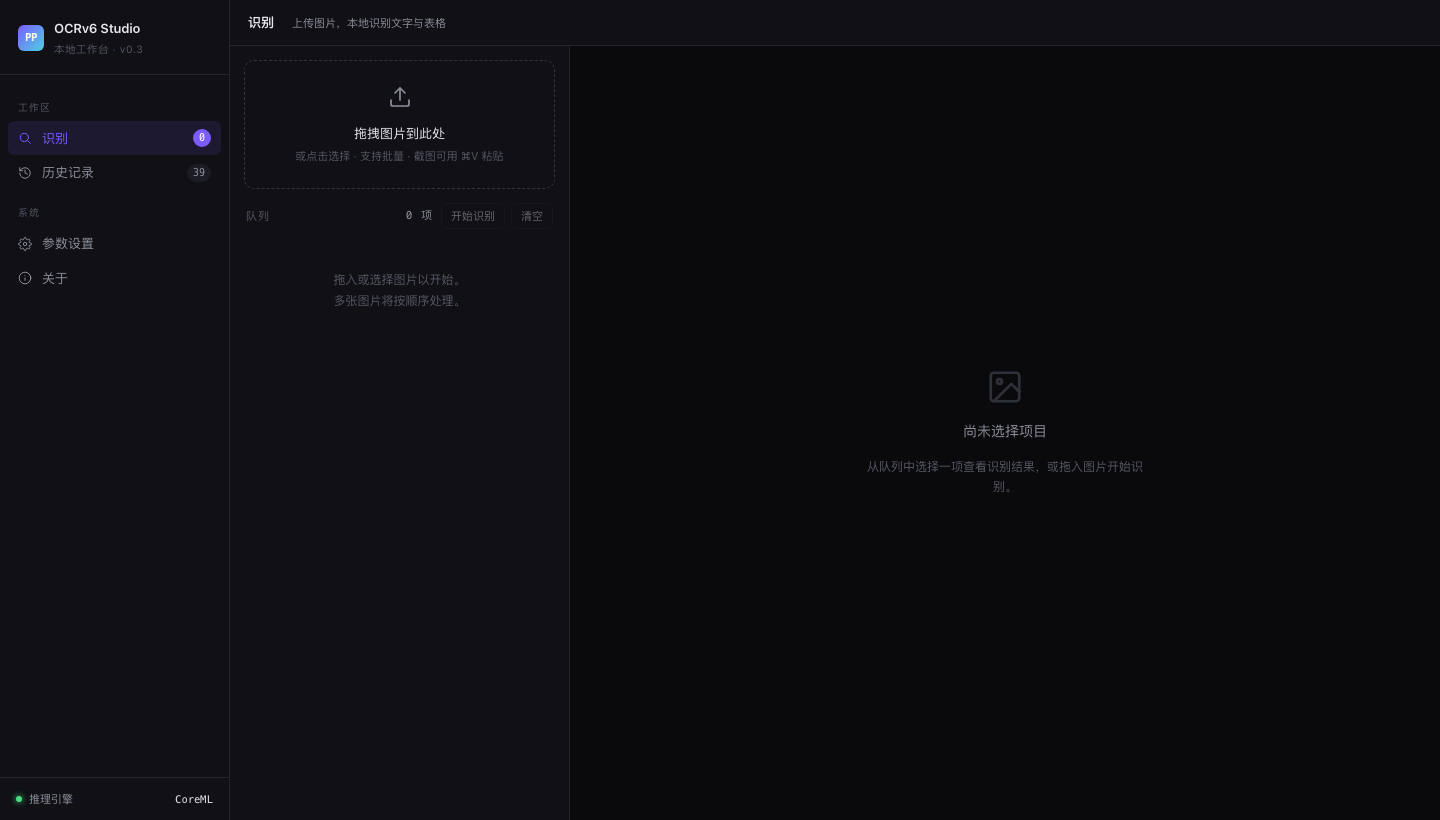Click the 清空 button
The width and height of the screenshot is (1440, 820).
pos(532,216)
